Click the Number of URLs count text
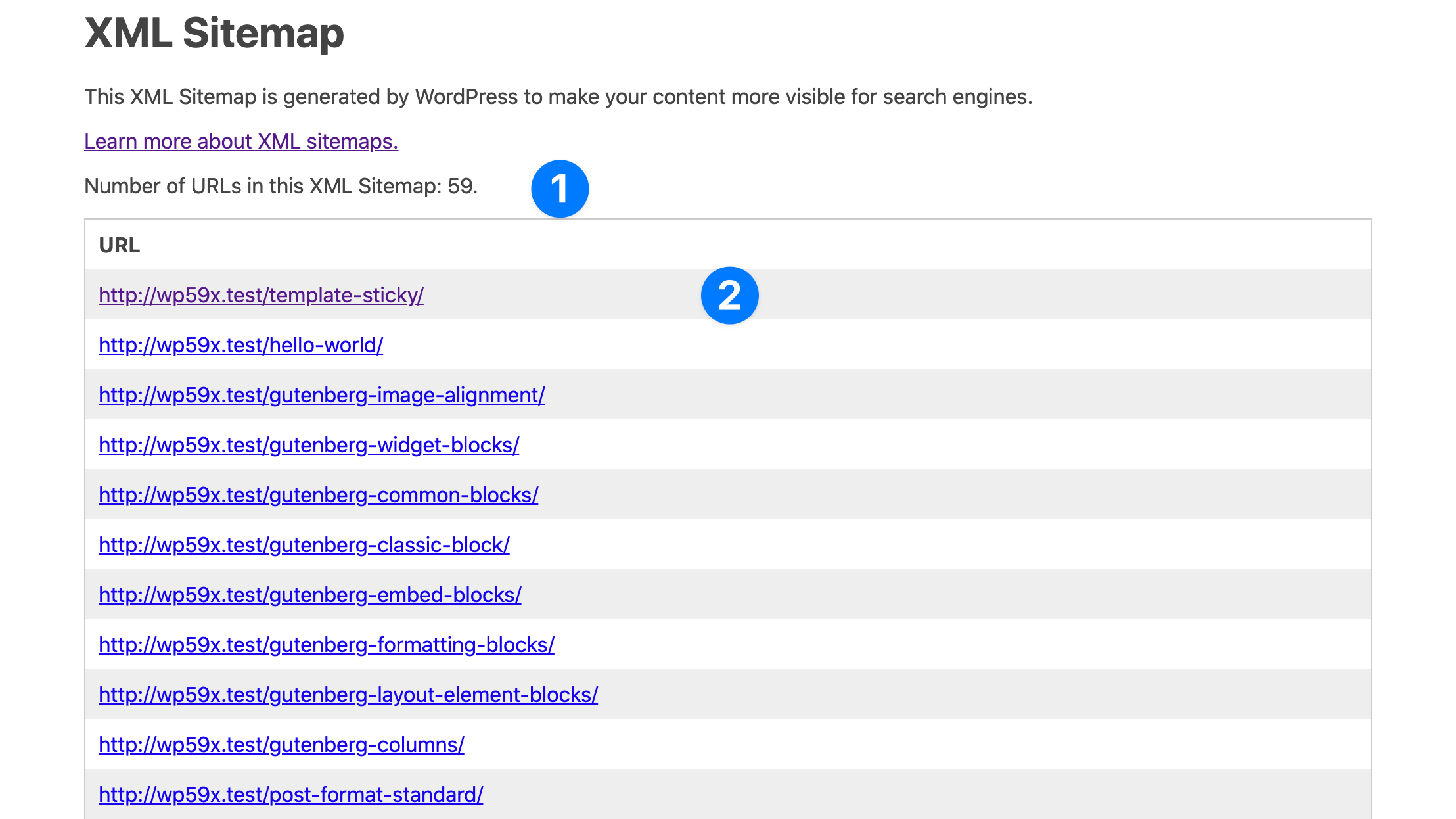The image size is (1456, 819). tap(281, 186)
